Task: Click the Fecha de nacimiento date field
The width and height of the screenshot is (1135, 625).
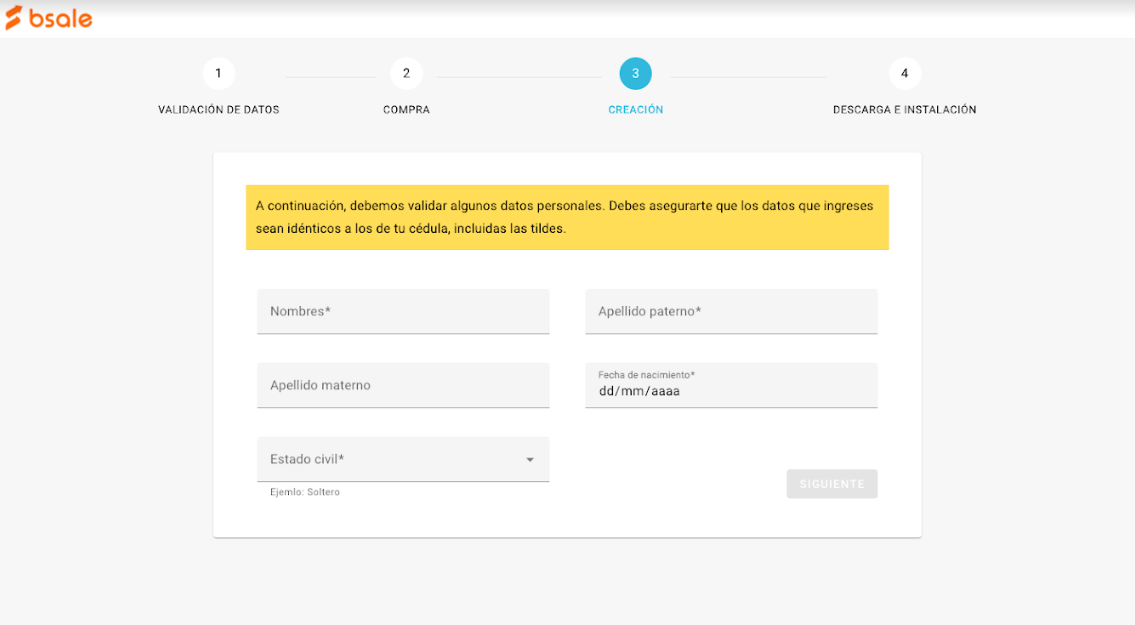Action: click(731, 385)
